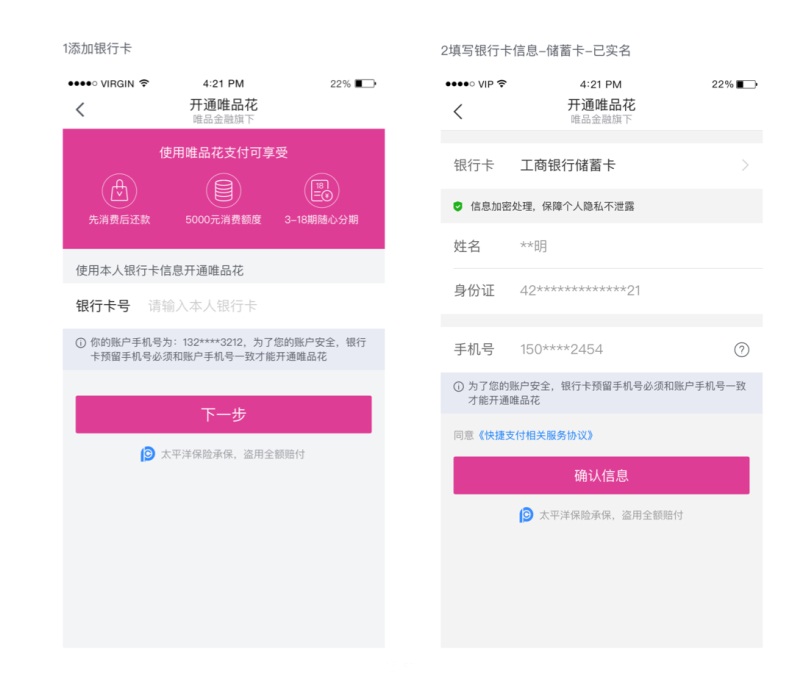Open the help question mark beside 手机号
The image size is (800, 676).
[x=741, y=349]
